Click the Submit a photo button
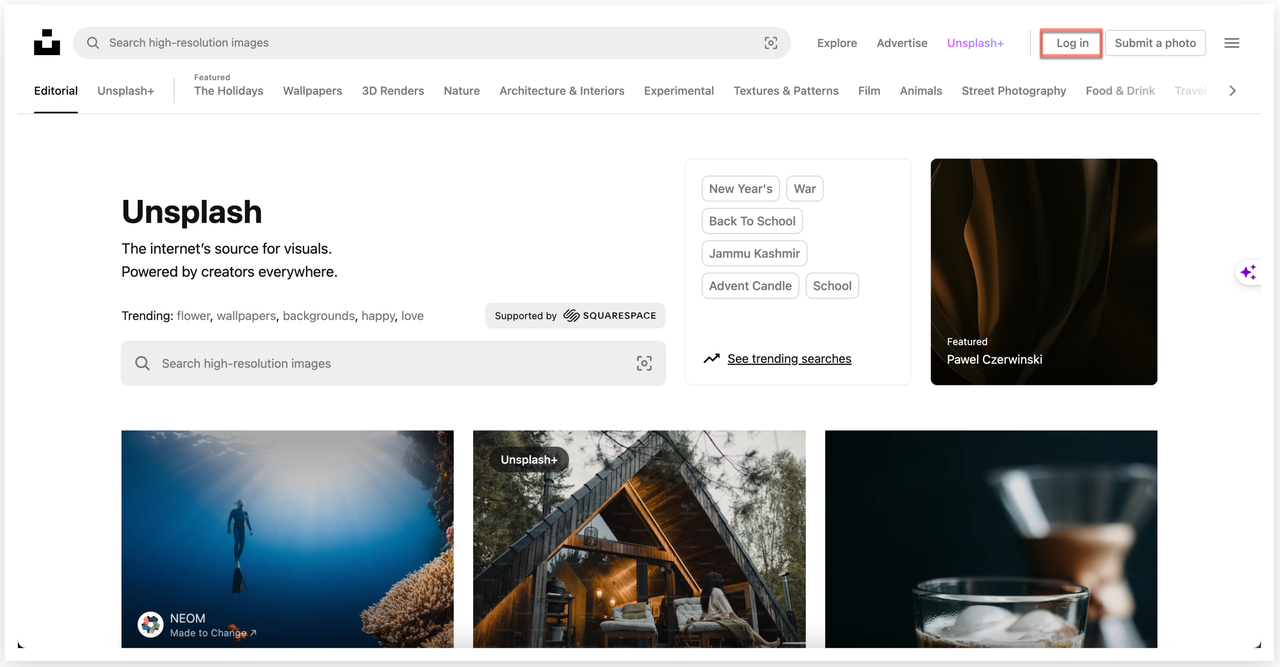Screen dimensions: 1280x667 [1155, 43]
